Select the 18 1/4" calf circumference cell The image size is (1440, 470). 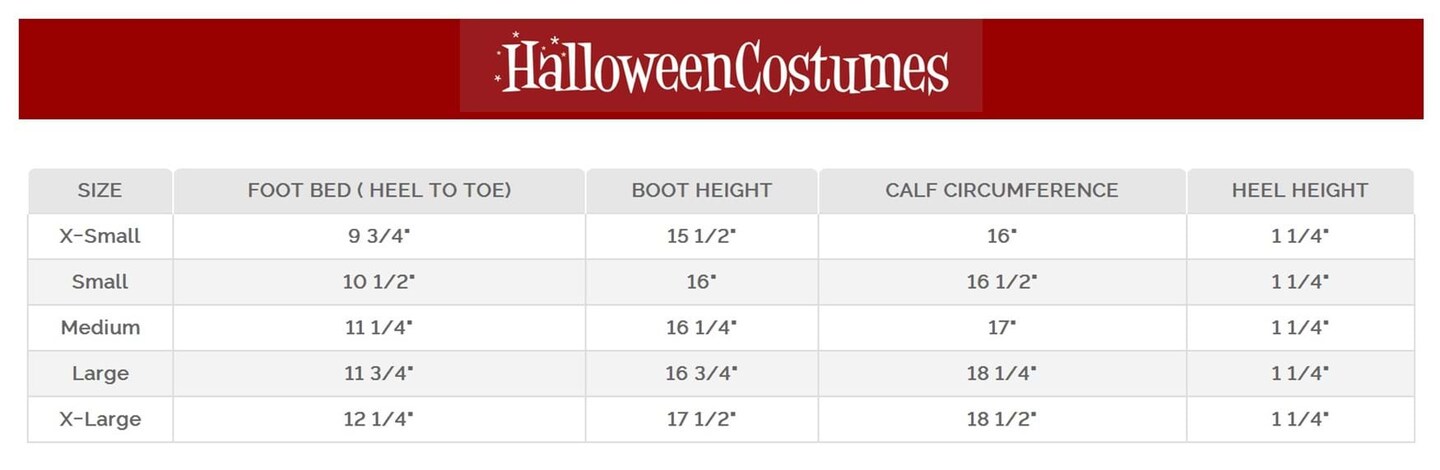coord(1001,374)
